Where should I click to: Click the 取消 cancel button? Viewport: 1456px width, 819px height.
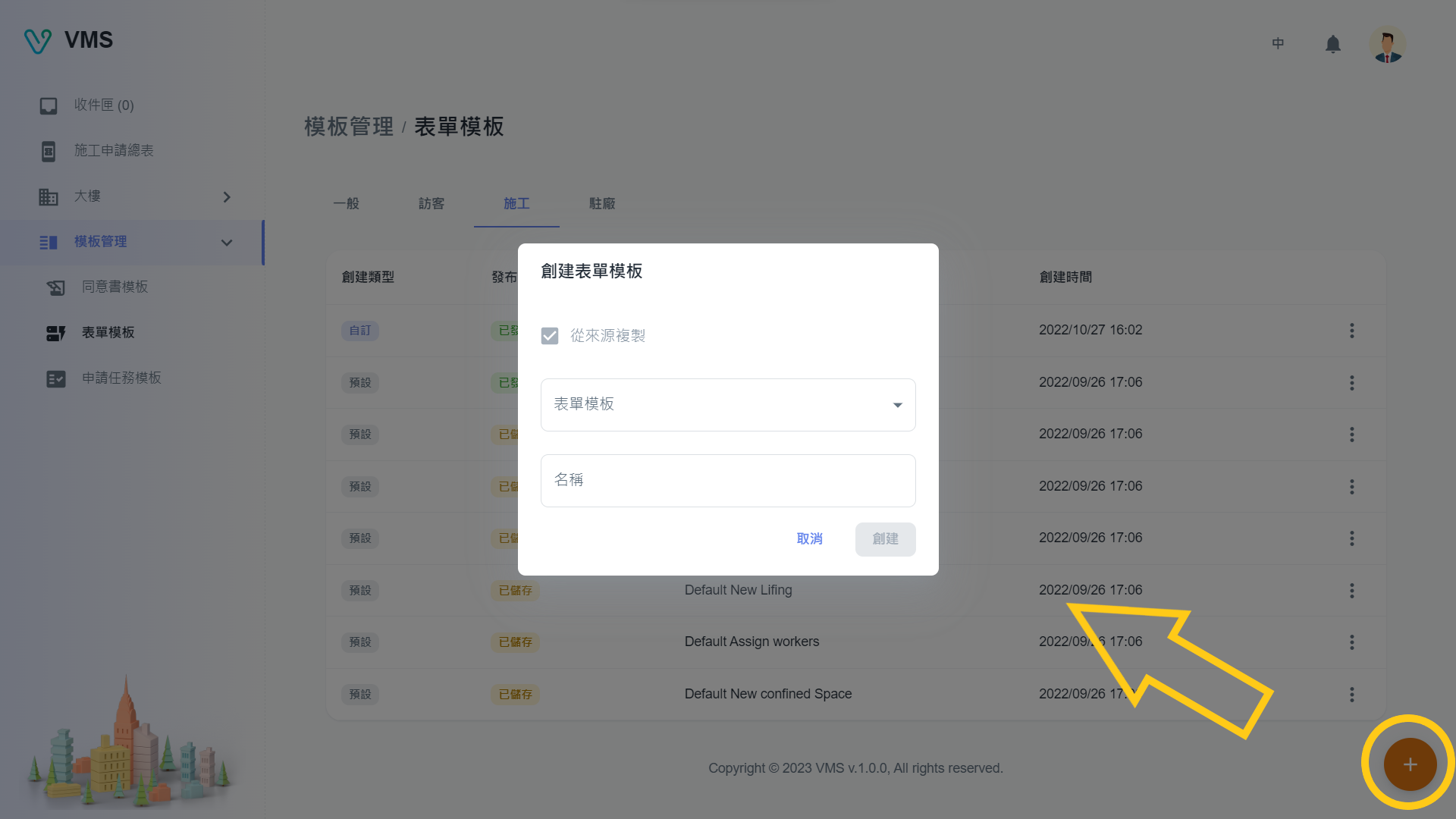pyautogui.click(x=809, y=539)
